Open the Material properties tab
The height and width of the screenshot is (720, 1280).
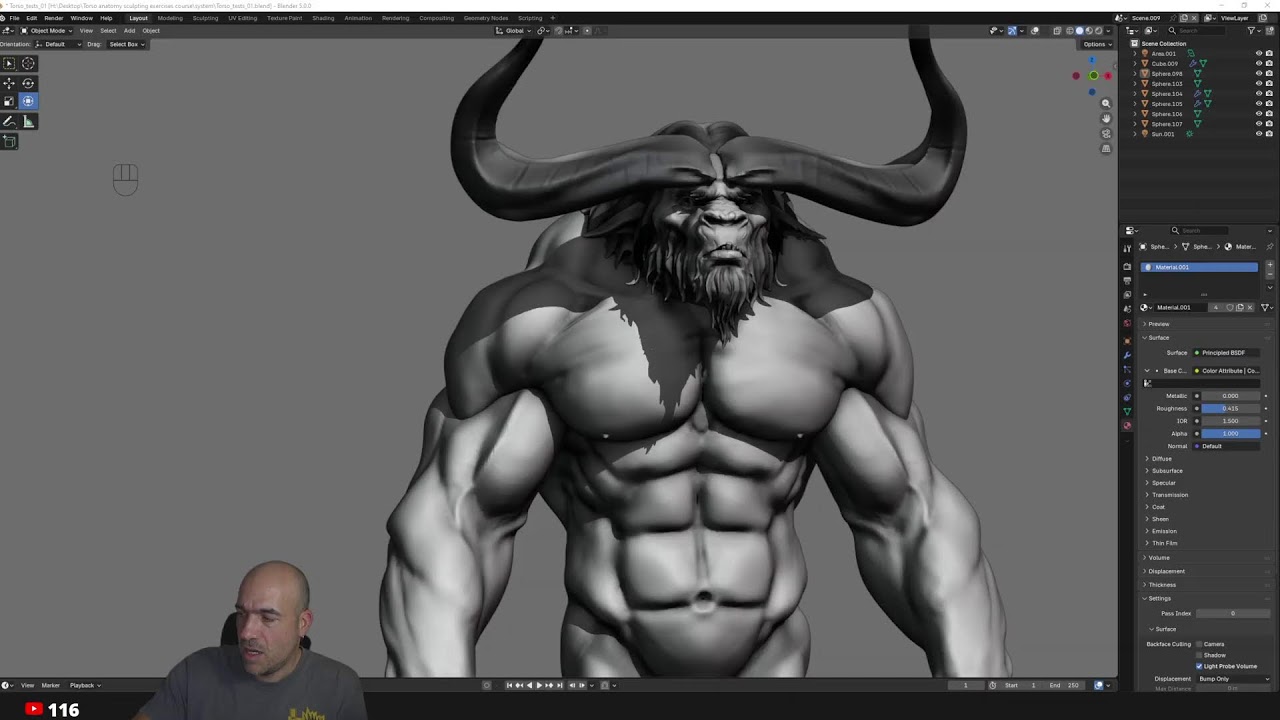1127,426
